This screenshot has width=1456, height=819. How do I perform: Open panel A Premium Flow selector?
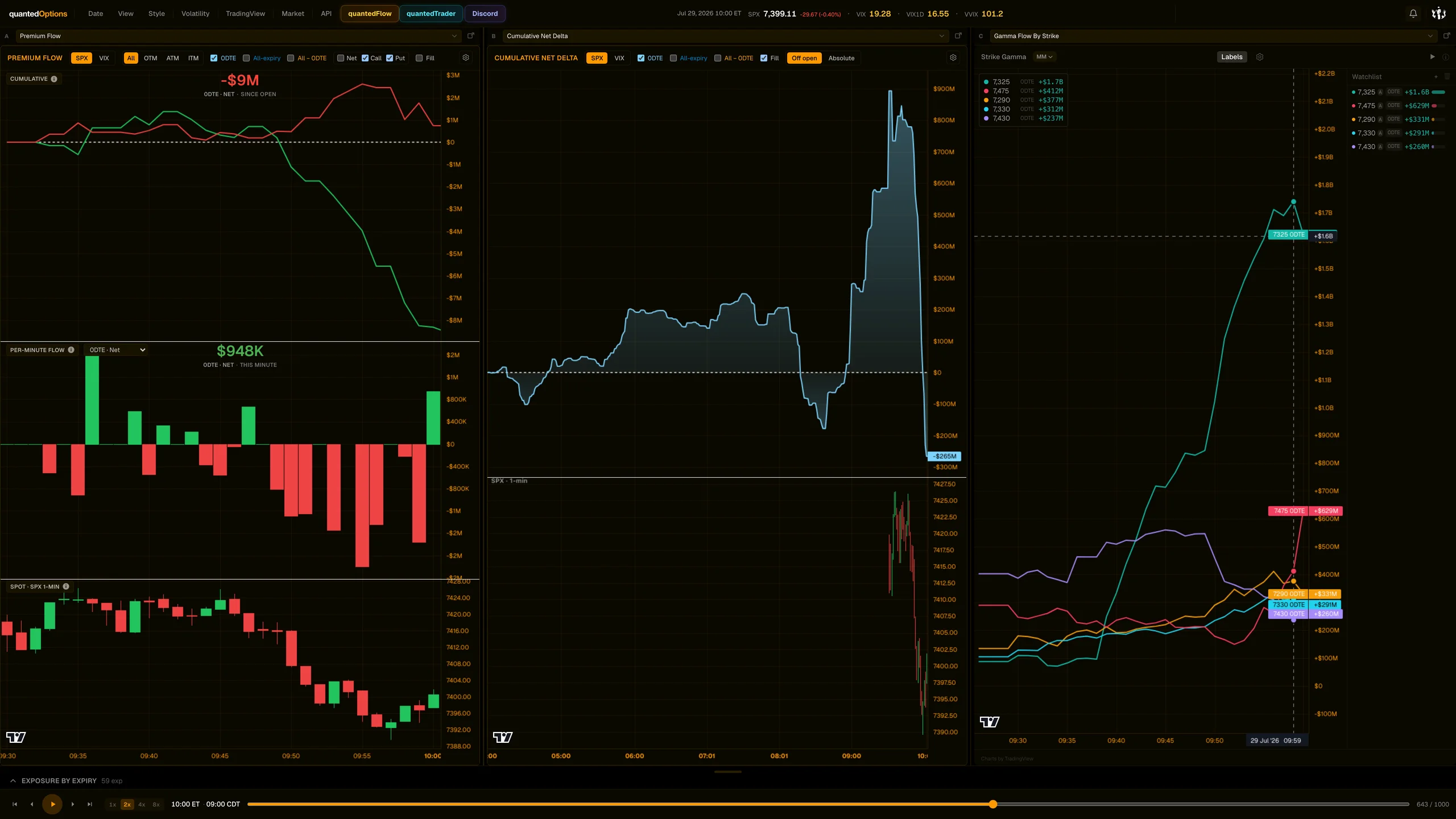pyautogui.click(x=238, y=36)
